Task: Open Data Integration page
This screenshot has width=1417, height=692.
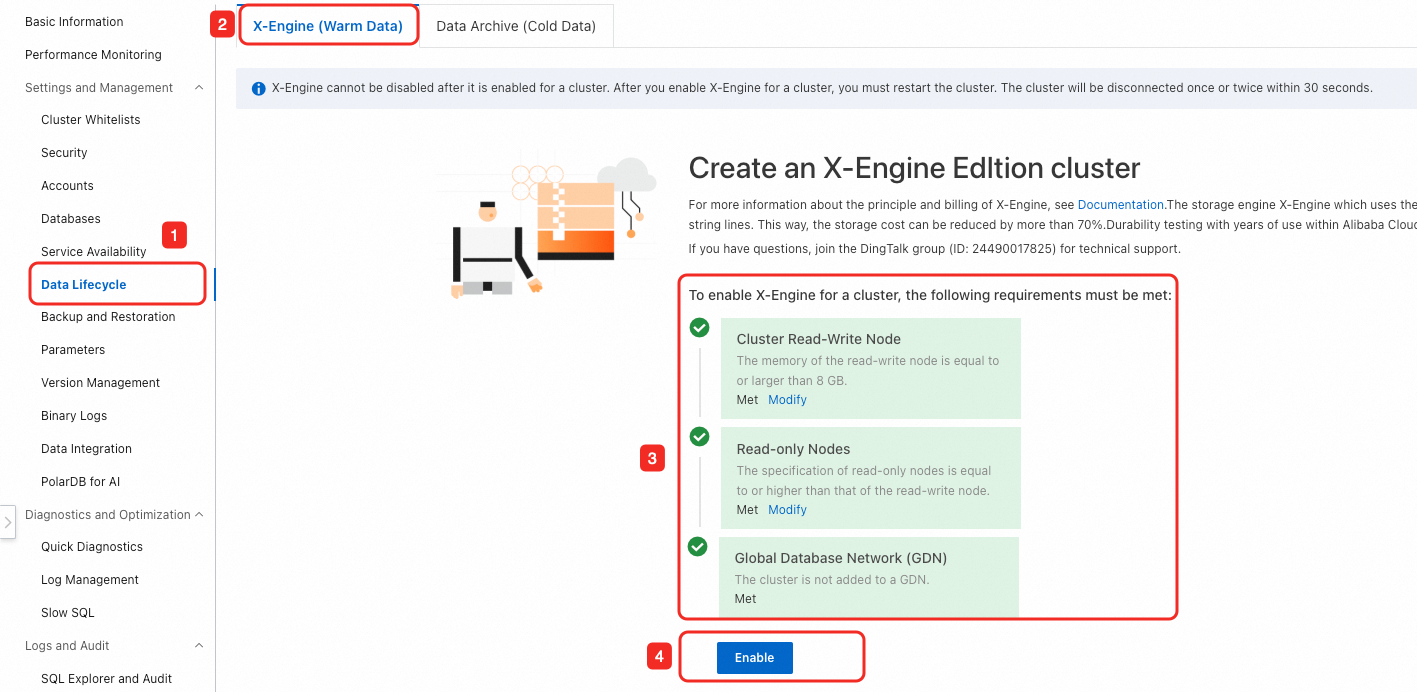Action: pos(87,449)
